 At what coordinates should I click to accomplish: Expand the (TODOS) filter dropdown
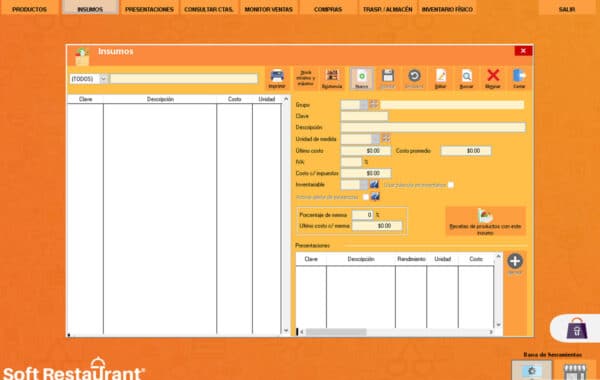tap(103, 79)
